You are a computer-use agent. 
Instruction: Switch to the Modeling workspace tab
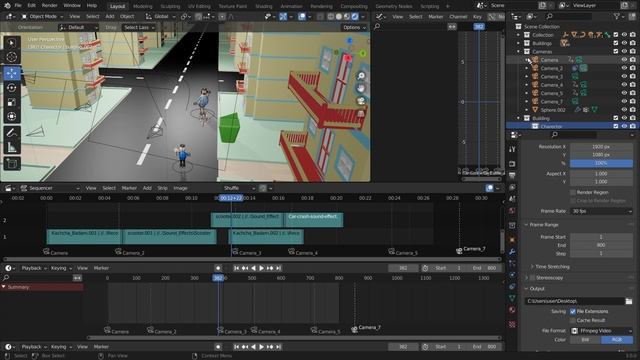143,6
